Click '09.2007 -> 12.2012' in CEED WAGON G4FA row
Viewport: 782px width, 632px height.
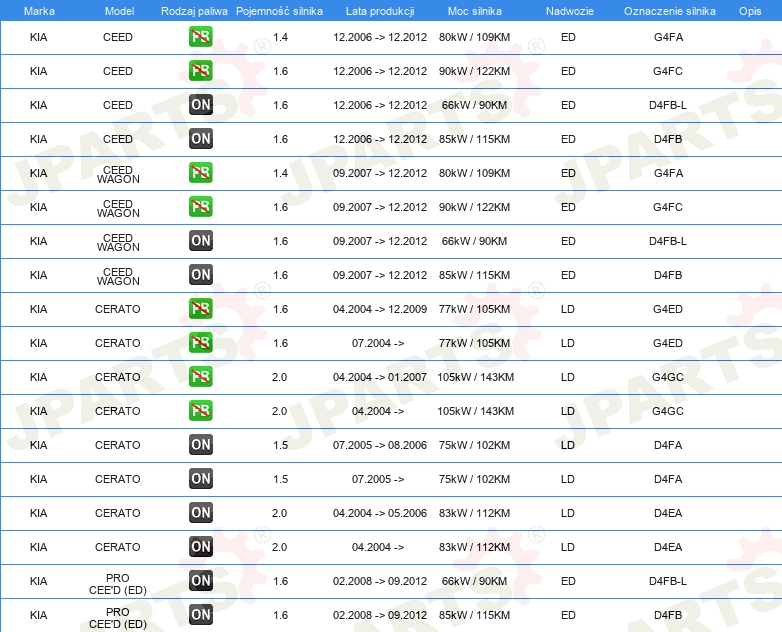coord(380,173)
